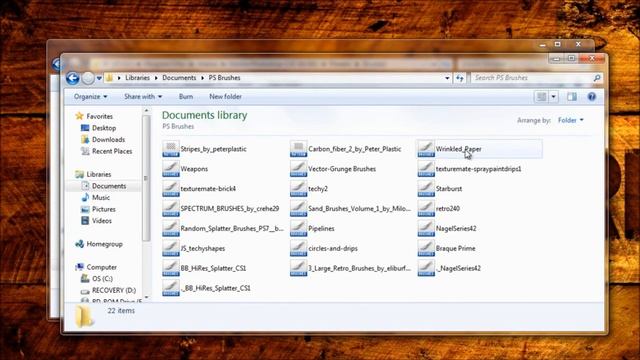Click the ._NagelSeries42 file name

458,268
